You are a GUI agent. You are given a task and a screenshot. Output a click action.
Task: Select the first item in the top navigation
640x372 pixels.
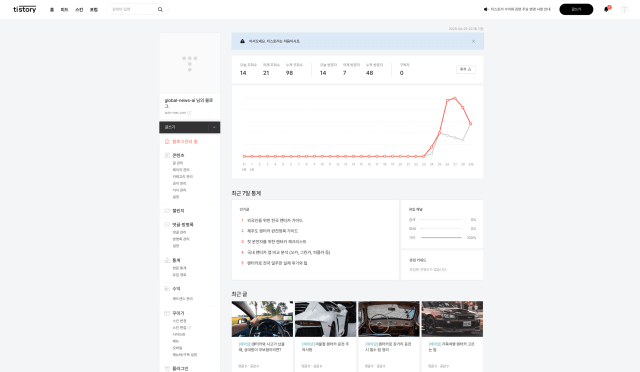(52, 10)
